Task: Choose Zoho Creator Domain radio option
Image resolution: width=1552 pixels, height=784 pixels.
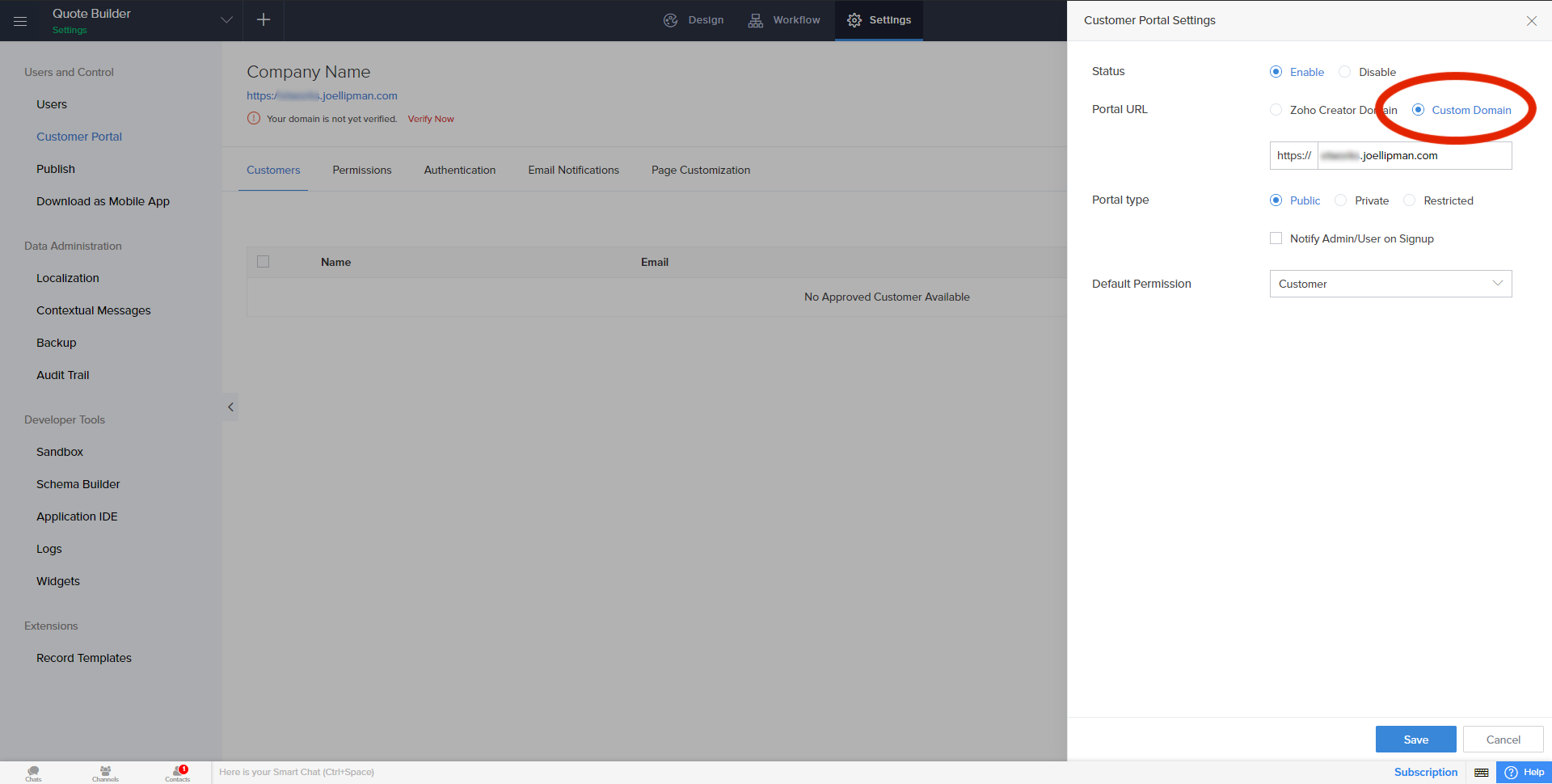Action: click(x=1276, y=110)
